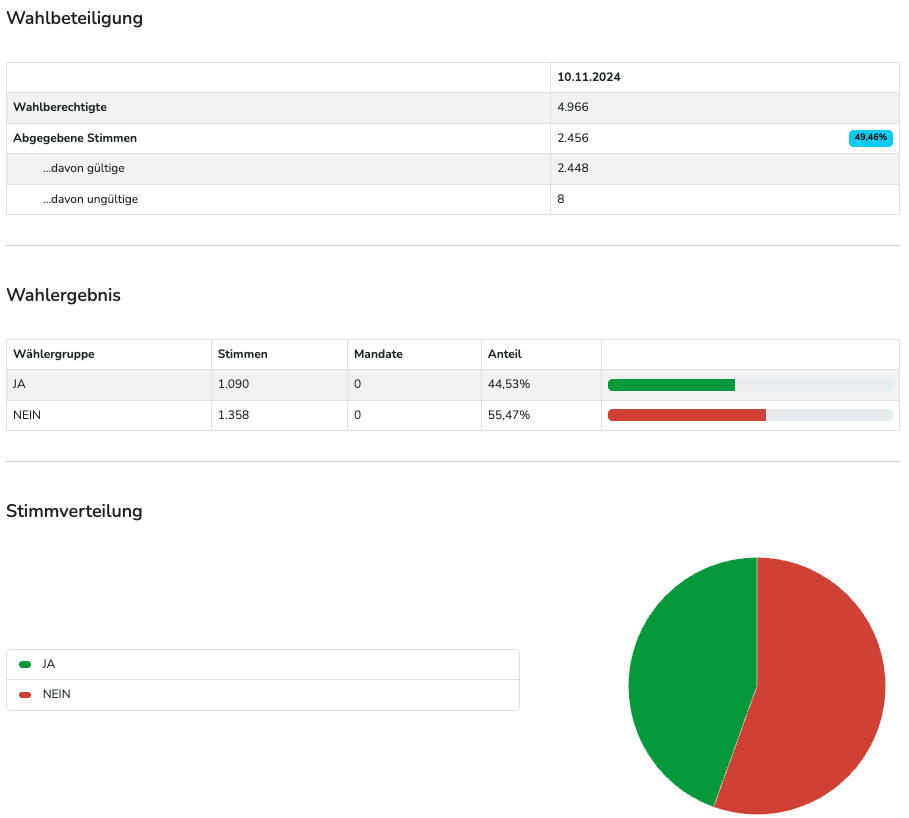Click the Anteil column header
This screenshot has width=909, height=818.
pos(504,354)
